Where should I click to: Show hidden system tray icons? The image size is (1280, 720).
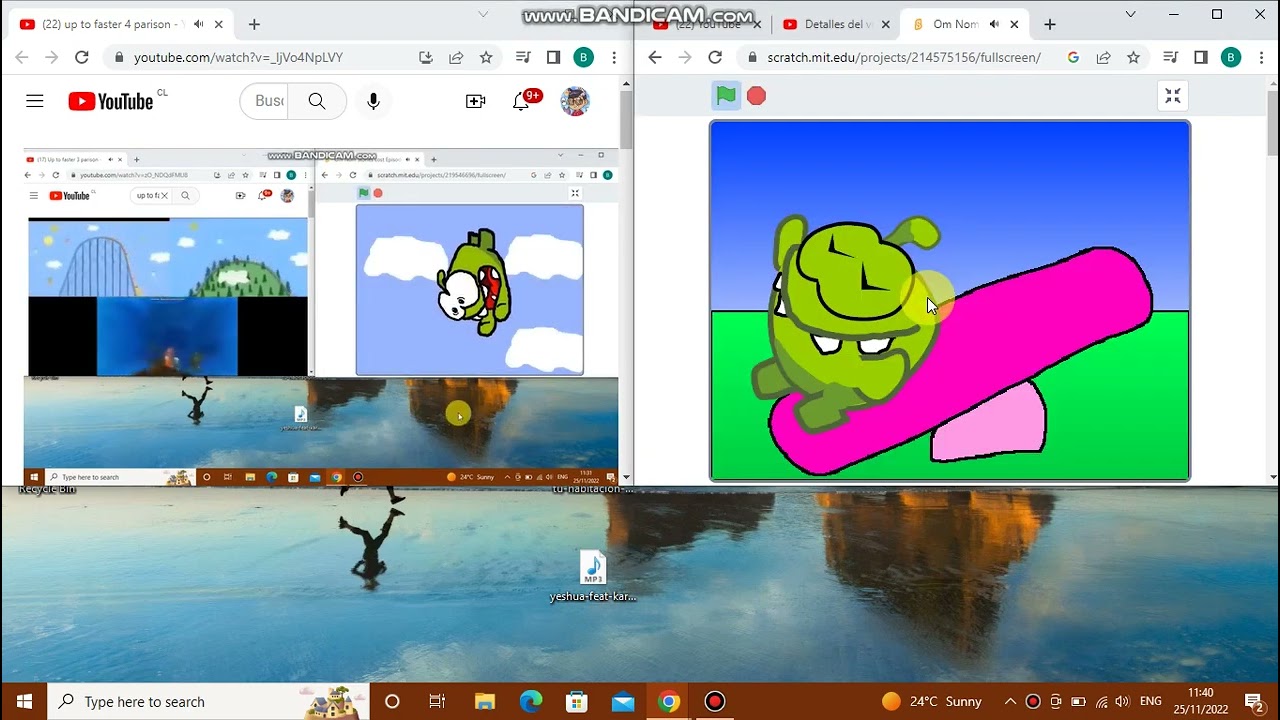point(1010,701)
